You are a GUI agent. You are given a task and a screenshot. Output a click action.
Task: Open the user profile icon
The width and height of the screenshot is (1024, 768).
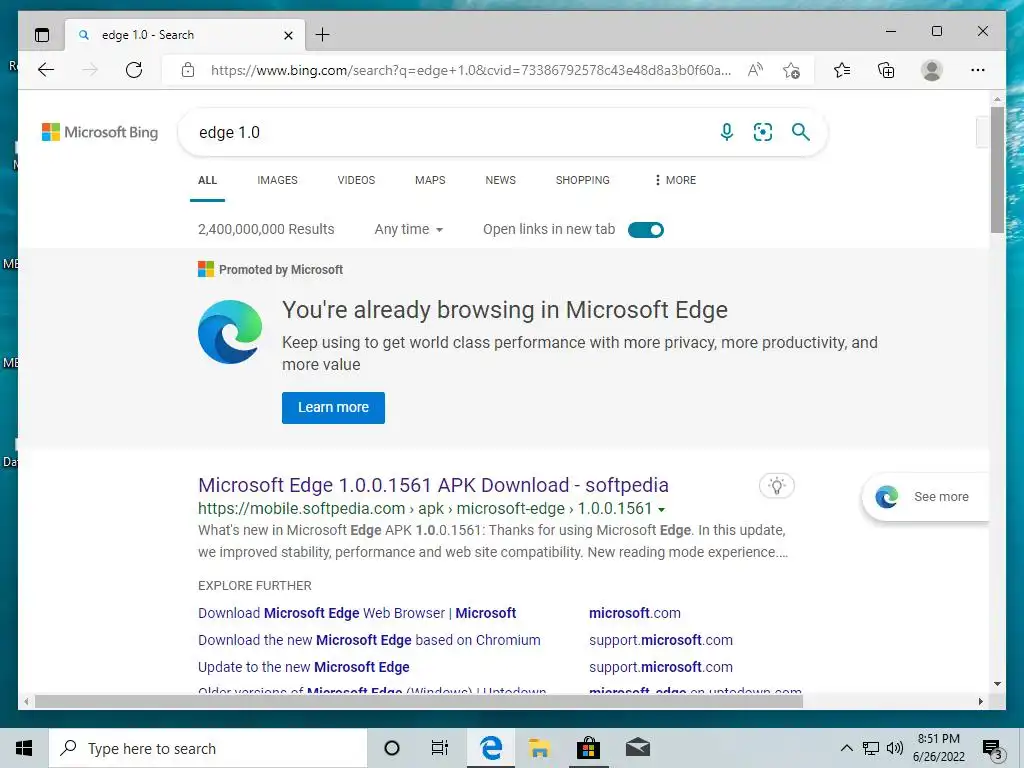point(932,70)
